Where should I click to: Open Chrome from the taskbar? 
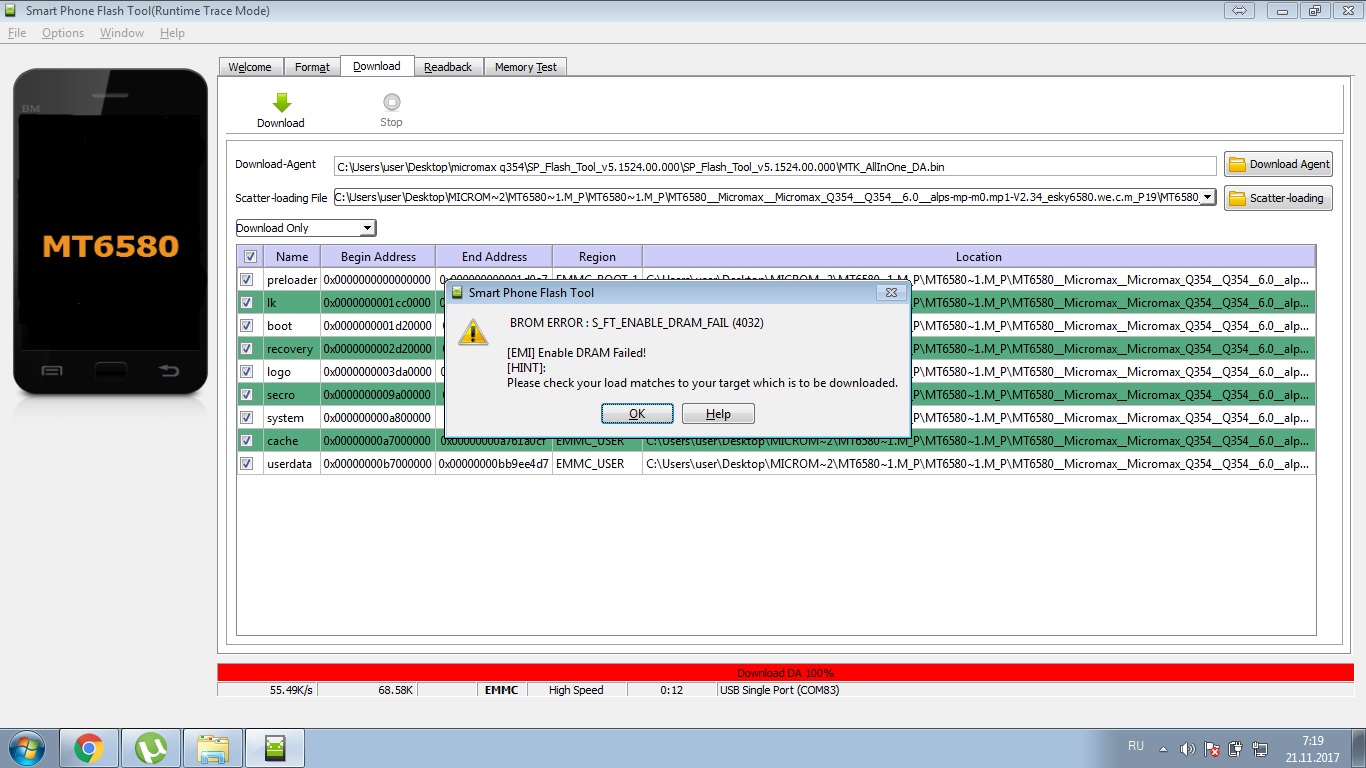[x=89, y=747]
